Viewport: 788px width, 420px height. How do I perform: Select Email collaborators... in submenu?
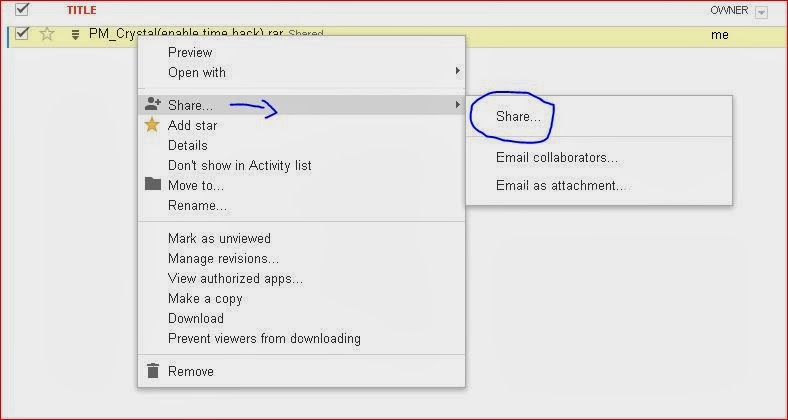pos(557,158)
